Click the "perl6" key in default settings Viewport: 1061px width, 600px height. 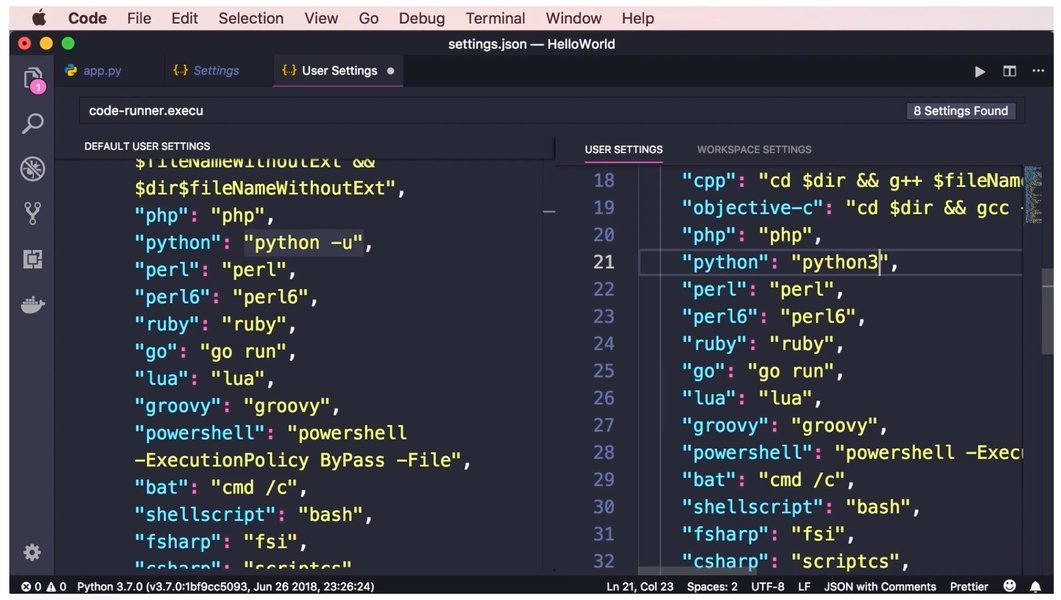[x=172, y=297]
